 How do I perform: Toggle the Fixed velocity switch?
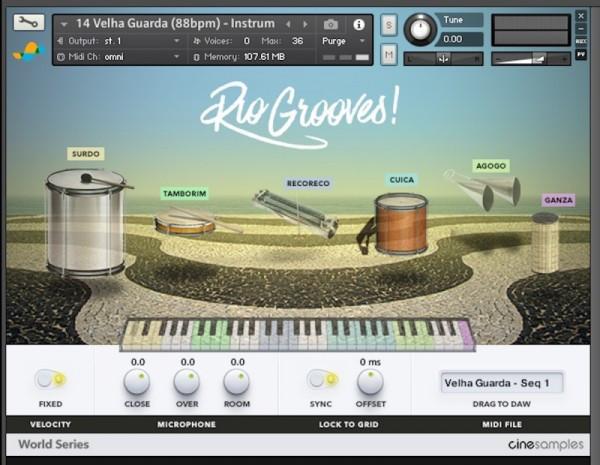pyautogui.click(x=51, y=379)
